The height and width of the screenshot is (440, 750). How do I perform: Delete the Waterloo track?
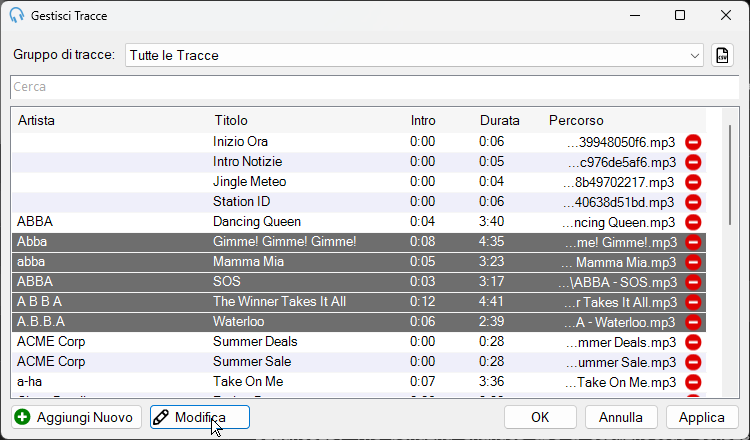point(693,322)
